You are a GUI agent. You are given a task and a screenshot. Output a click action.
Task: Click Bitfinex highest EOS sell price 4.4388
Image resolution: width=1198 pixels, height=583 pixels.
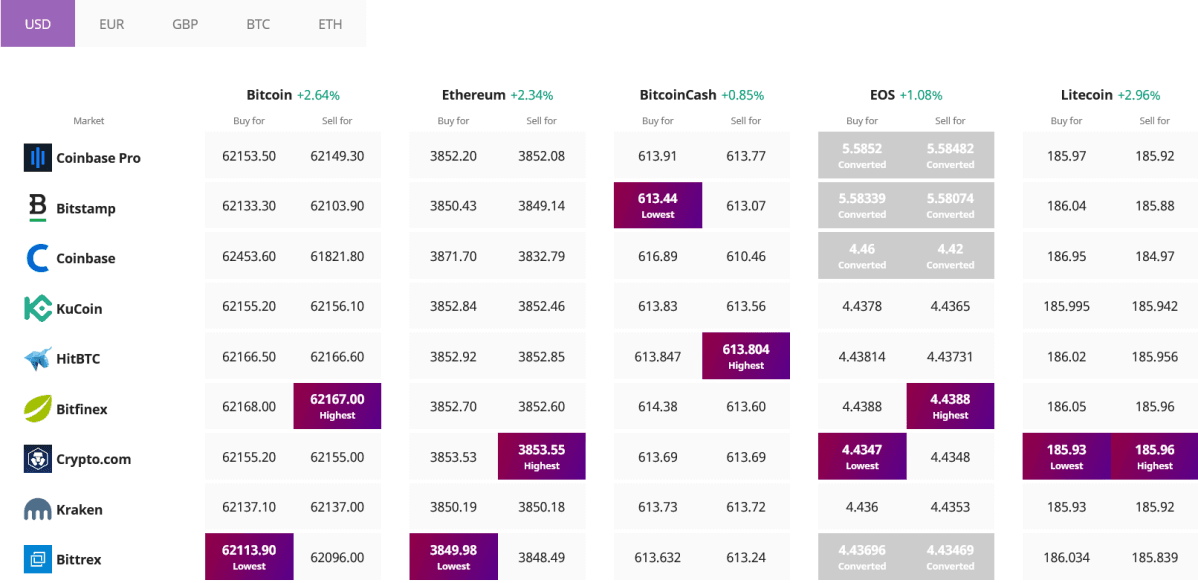[x=950, y=406]
